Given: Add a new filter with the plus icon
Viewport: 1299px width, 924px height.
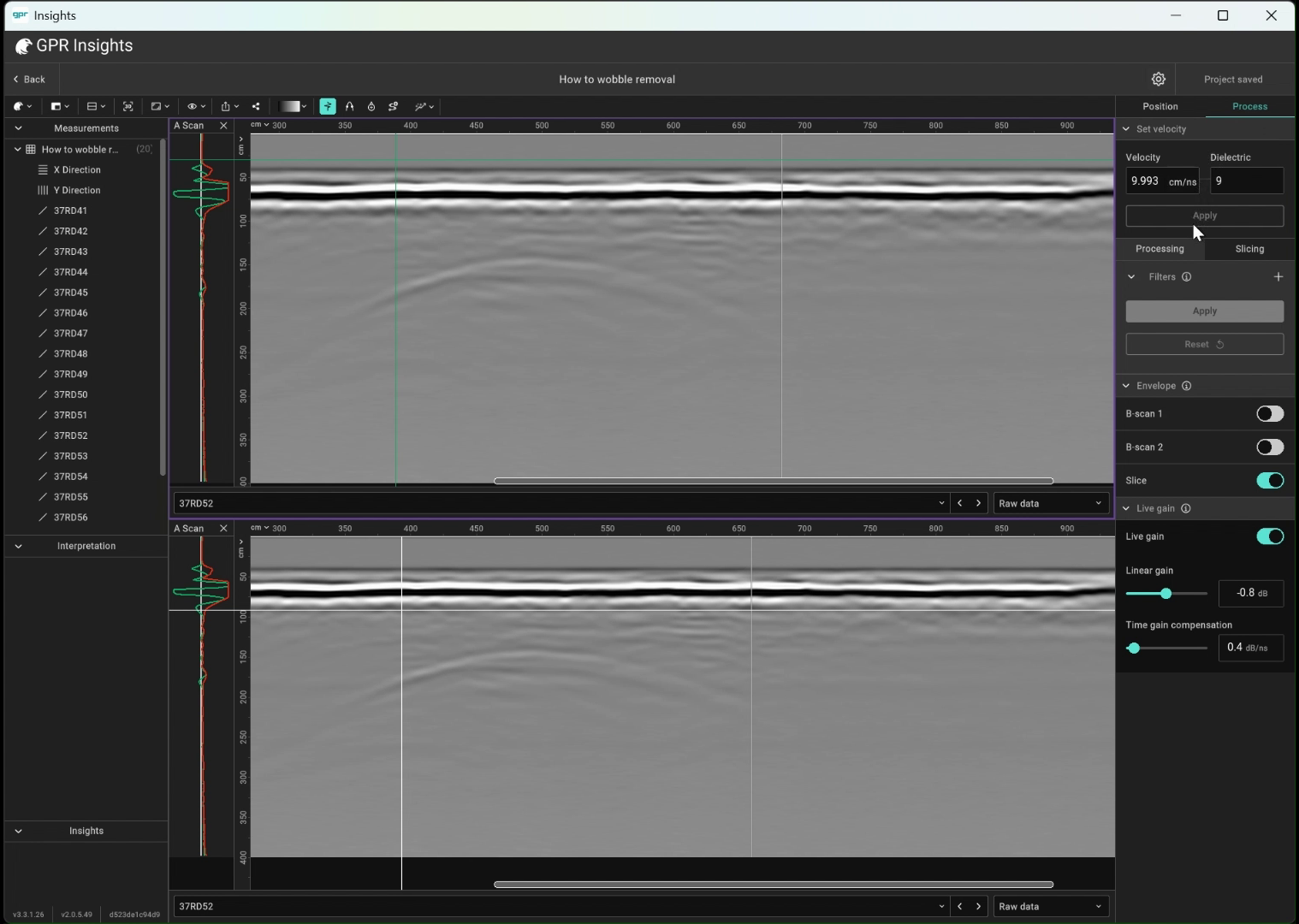Looking at the screenshot, I should (x=1278, y=276).
